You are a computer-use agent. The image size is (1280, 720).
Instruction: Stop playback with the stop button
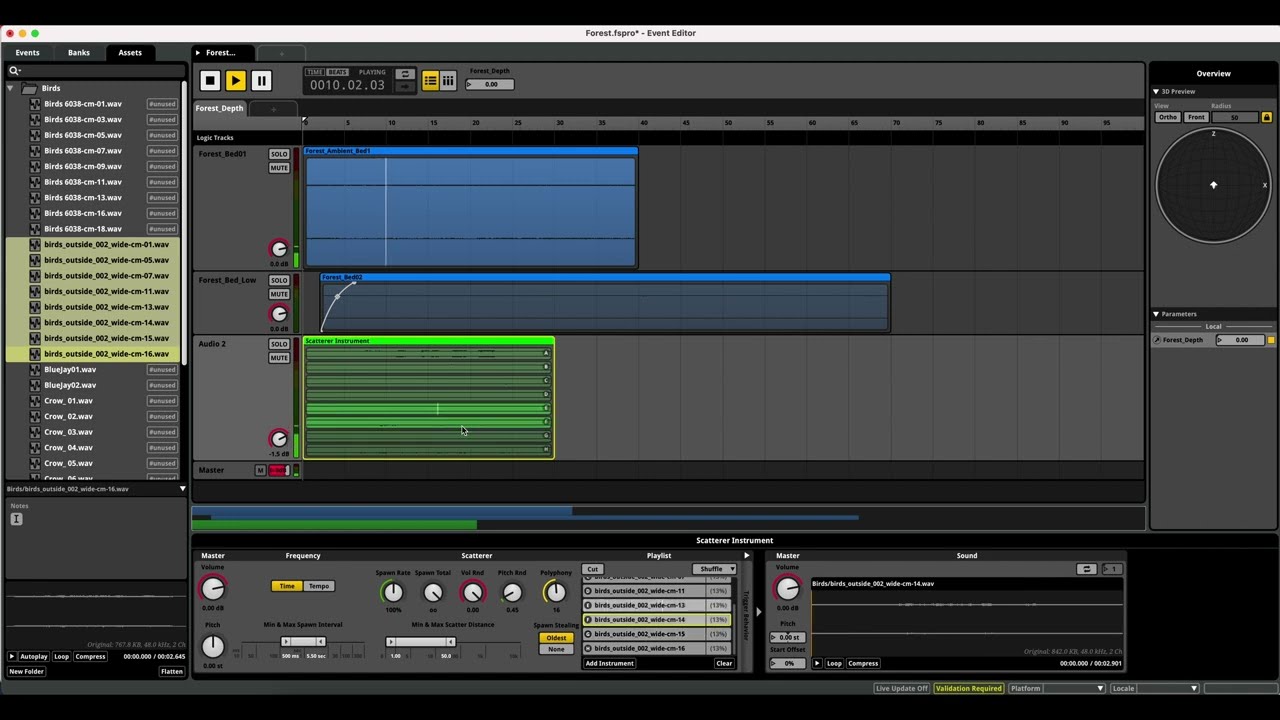tap(210, 81)
